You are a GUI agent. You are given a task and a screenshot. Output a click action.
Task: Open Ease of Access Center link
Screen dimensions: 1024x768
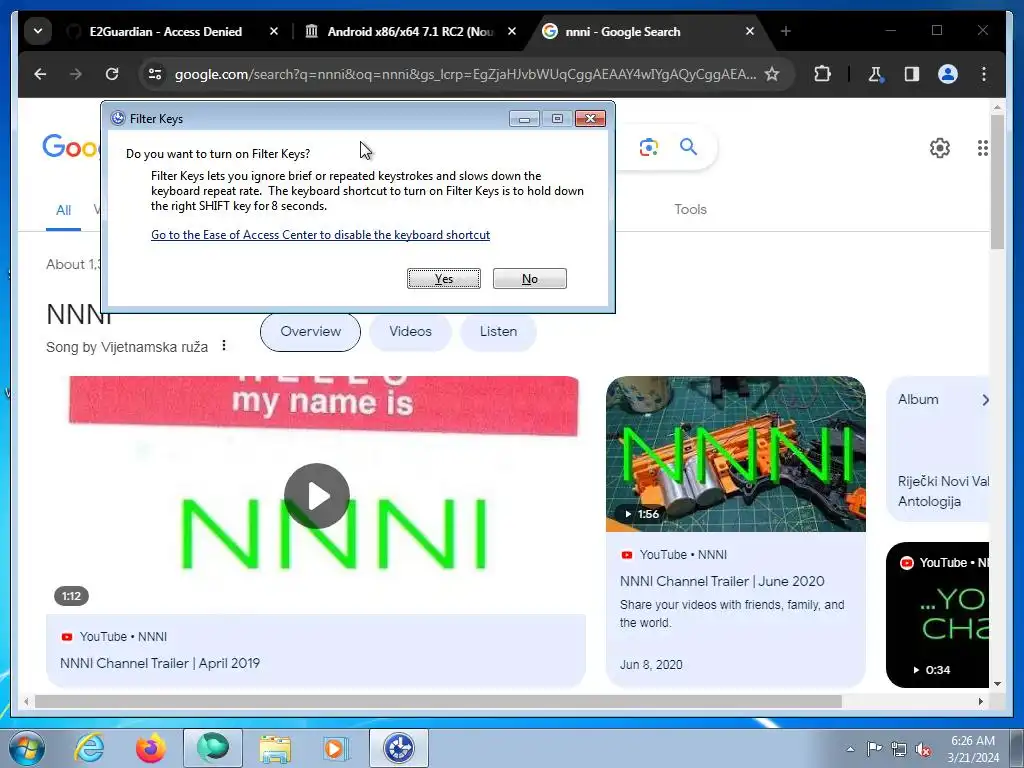click(320, 234)
